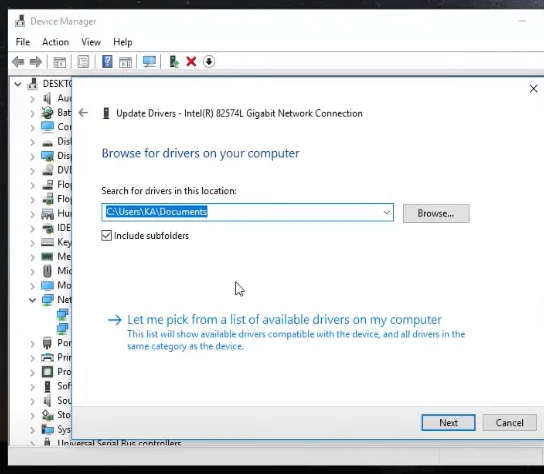Toggle the Include subfolders checkbox
This screenshot has height=474, width=544.
[x=107, y=236]
